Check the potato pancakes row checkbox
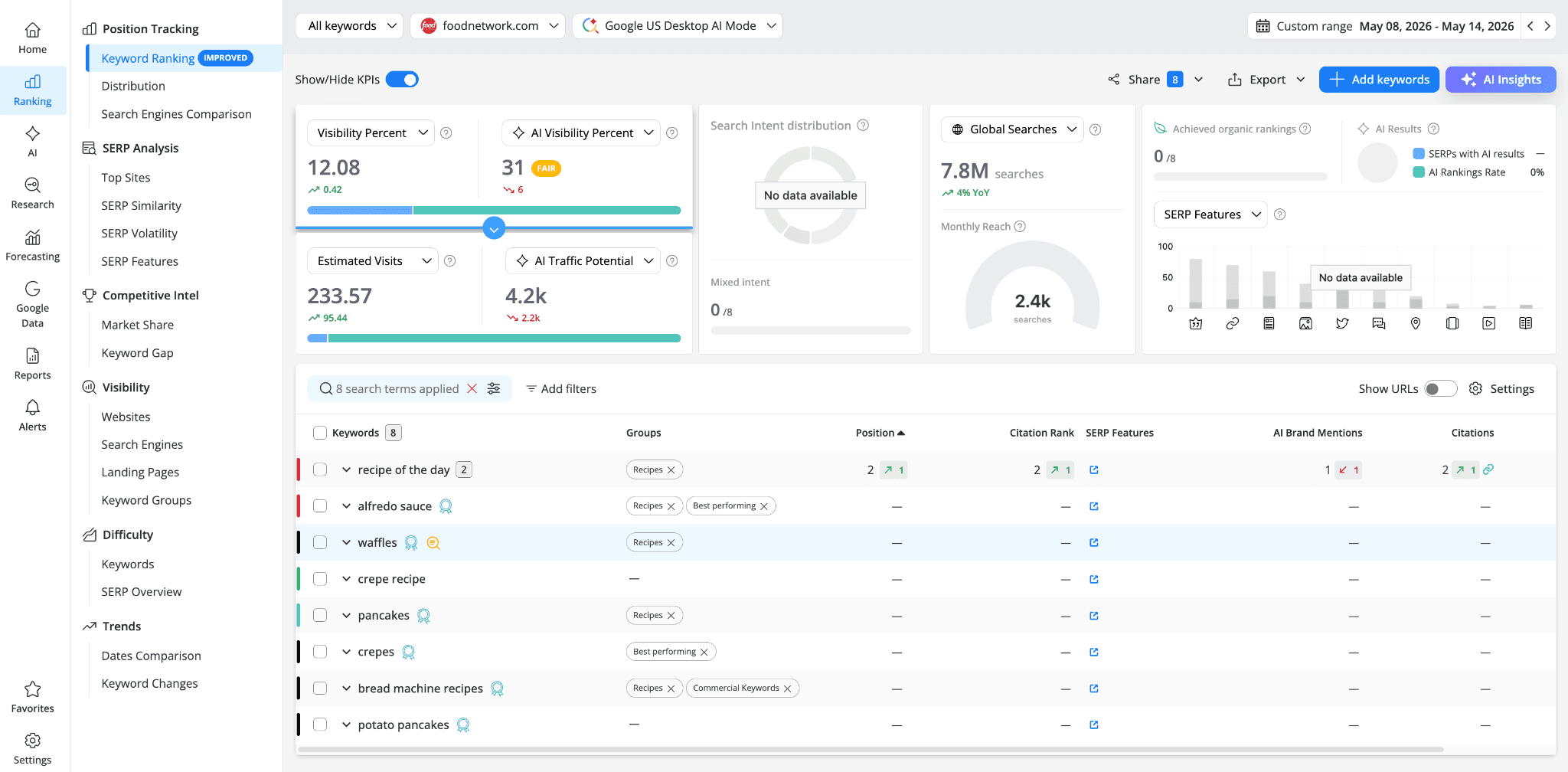 click(320, 725)
